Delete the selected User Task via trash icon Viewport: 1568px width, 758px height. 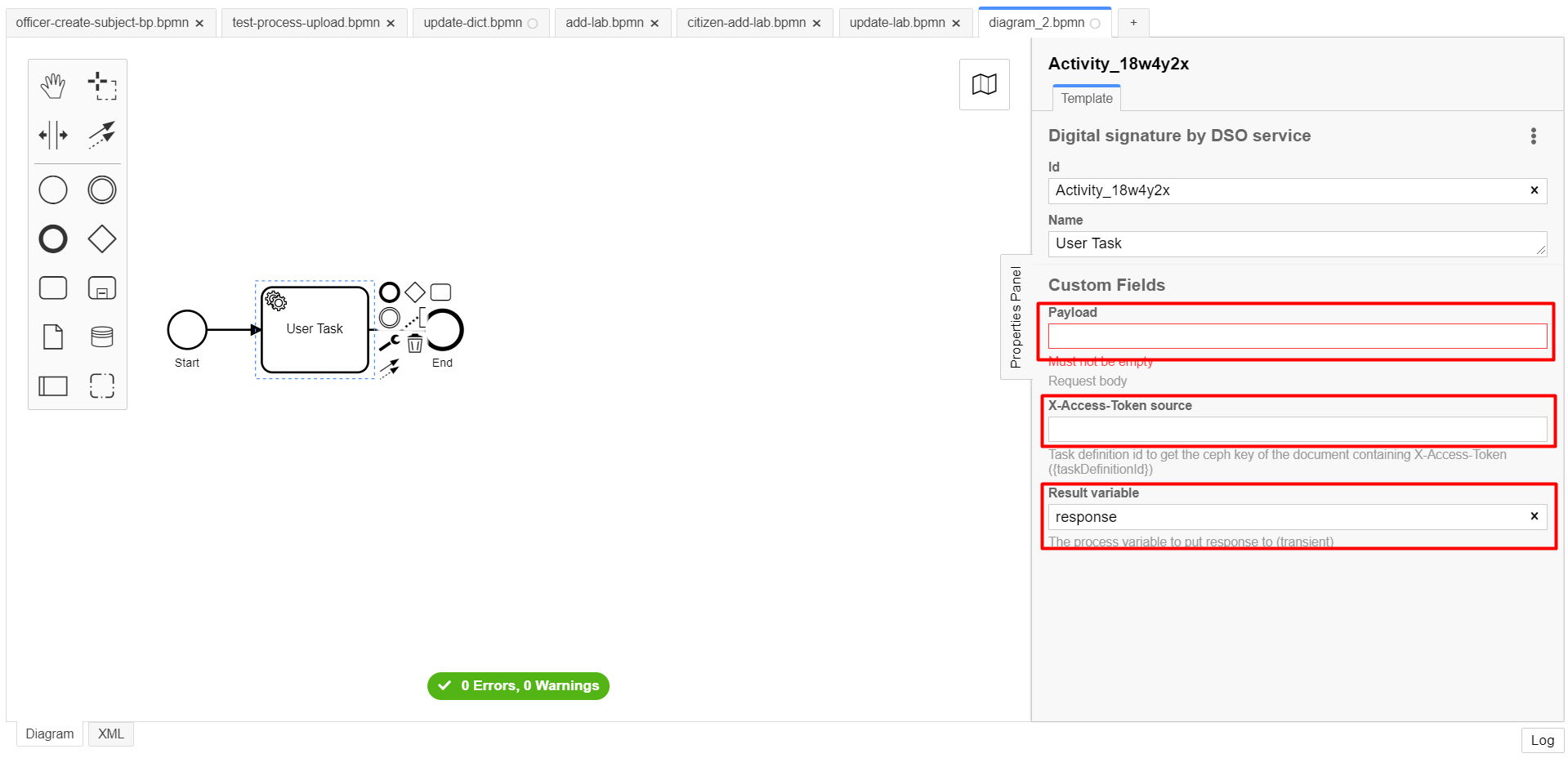tap(415, 344)
